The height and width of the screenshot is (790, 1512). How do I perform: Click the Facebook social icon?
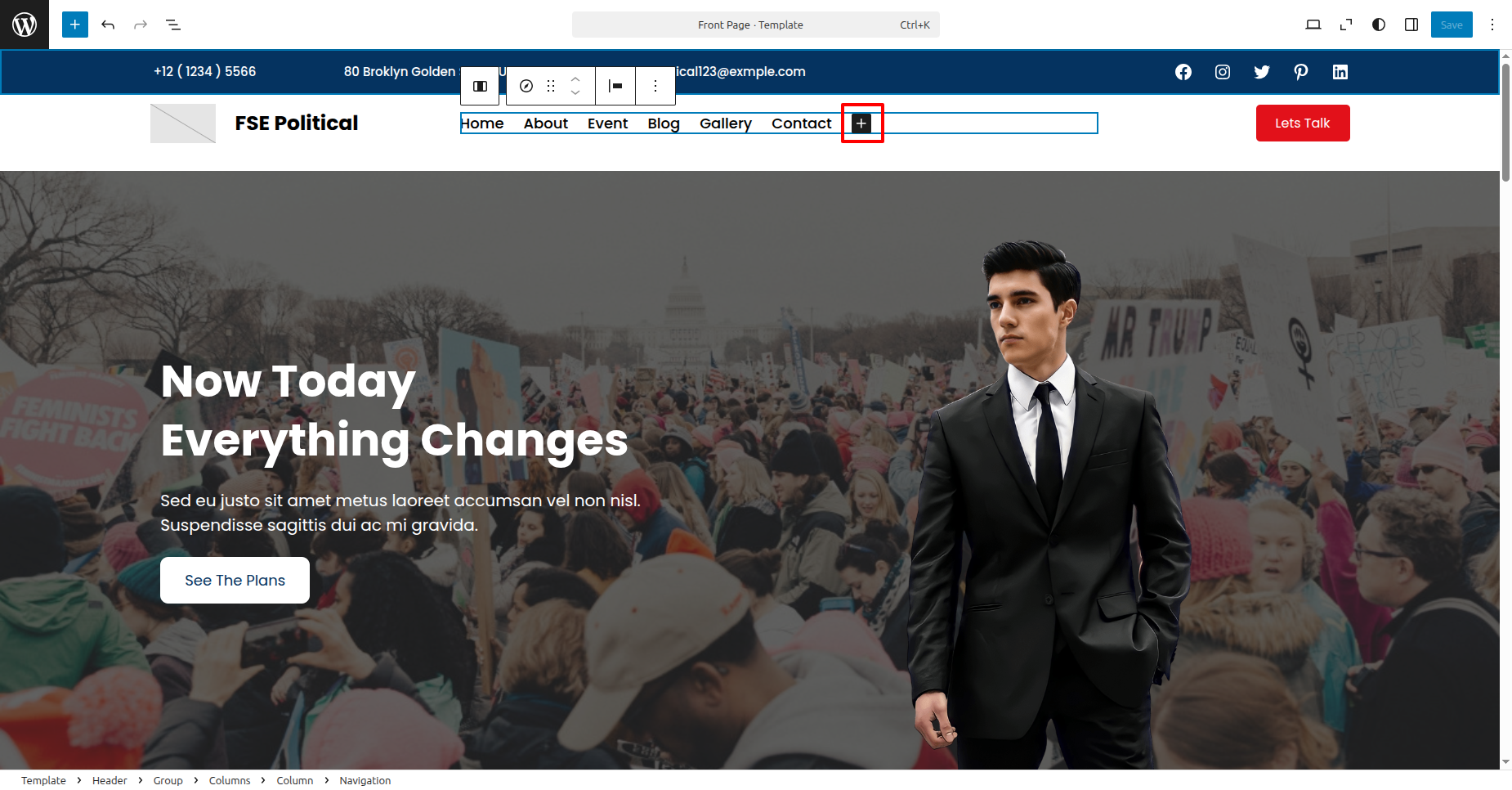[x=1183, y=72]
